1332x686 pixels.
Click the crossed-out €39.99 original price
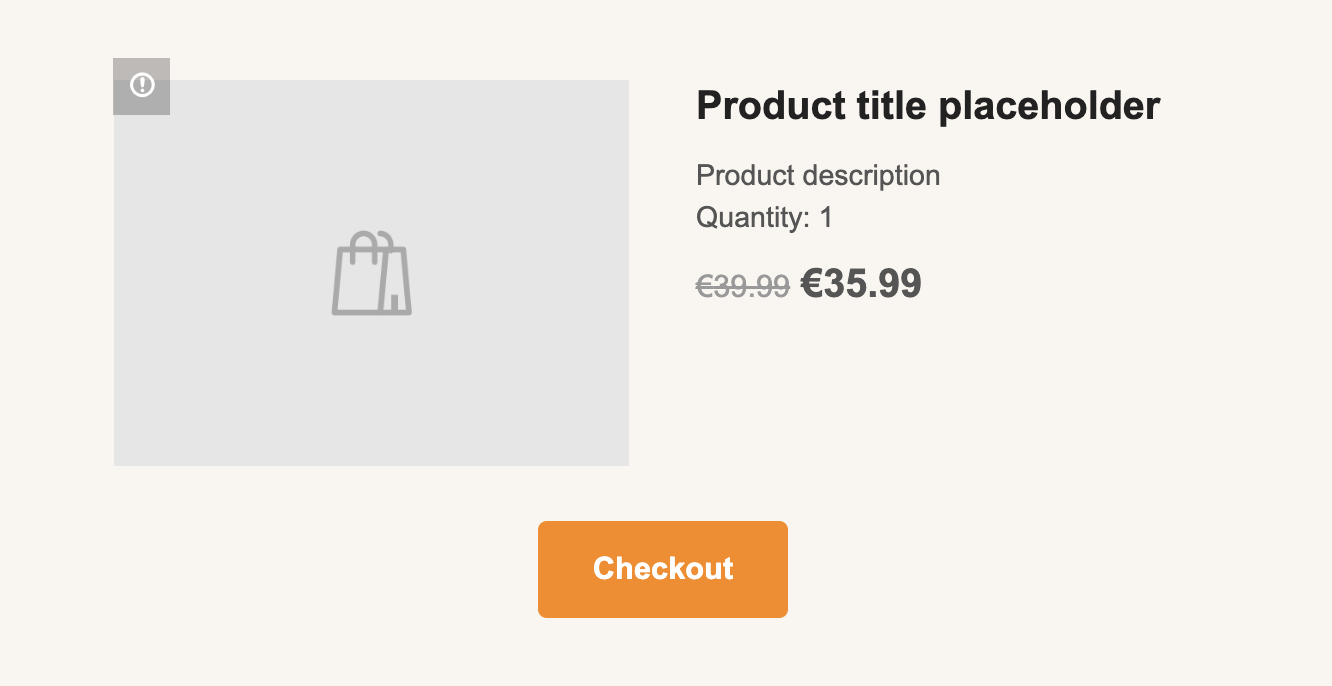pyautogui.click(x=743, y=286)
